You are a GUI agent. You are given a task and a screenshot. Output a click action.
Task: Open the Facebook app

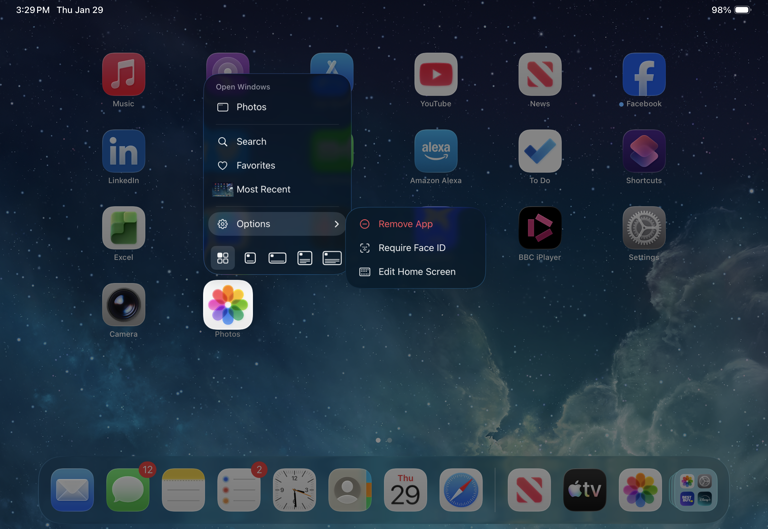click(644, 74)
